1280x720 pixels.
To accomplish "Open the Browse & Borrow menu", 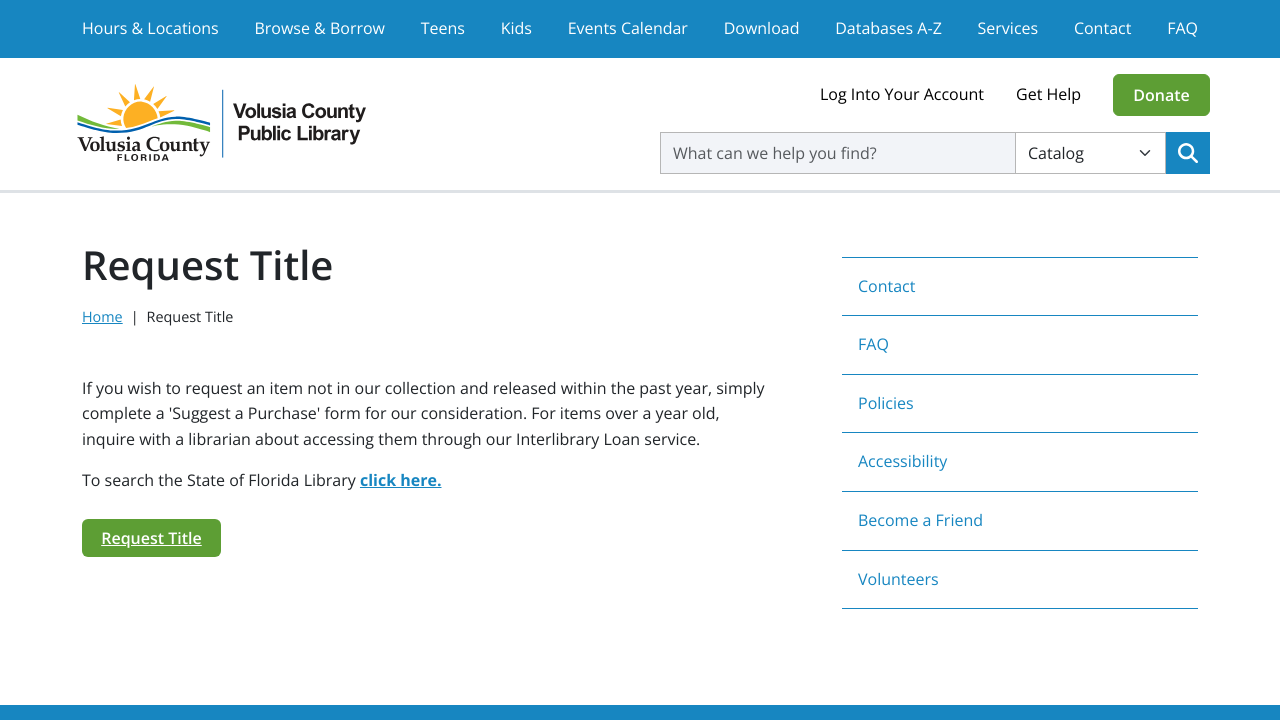I will (319, 28).
